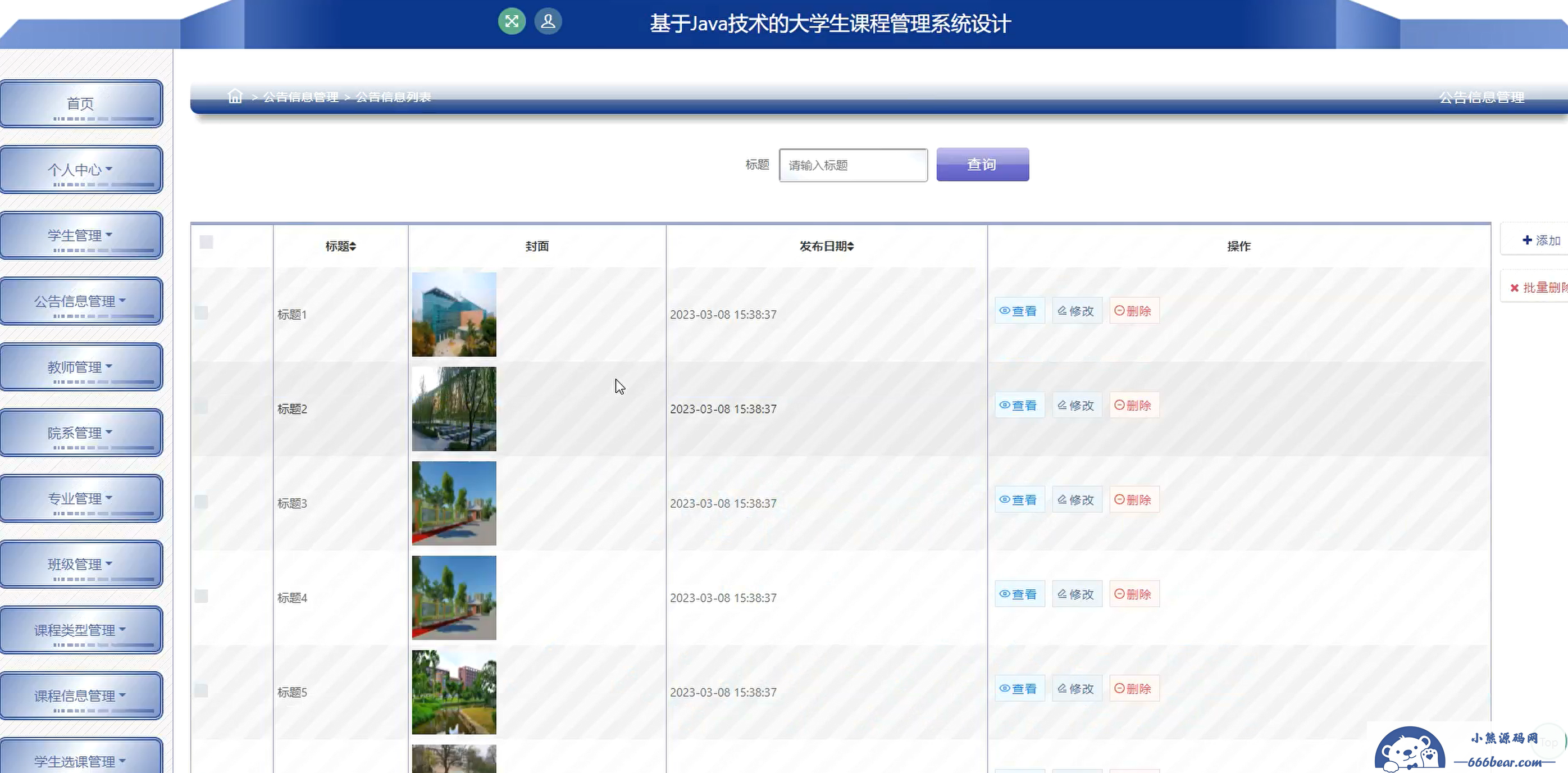Image resolution: width=1568 pixels, height=773 pixels.
Task: View the 标题1 announcement row
Action: [x=1019, y=311]
